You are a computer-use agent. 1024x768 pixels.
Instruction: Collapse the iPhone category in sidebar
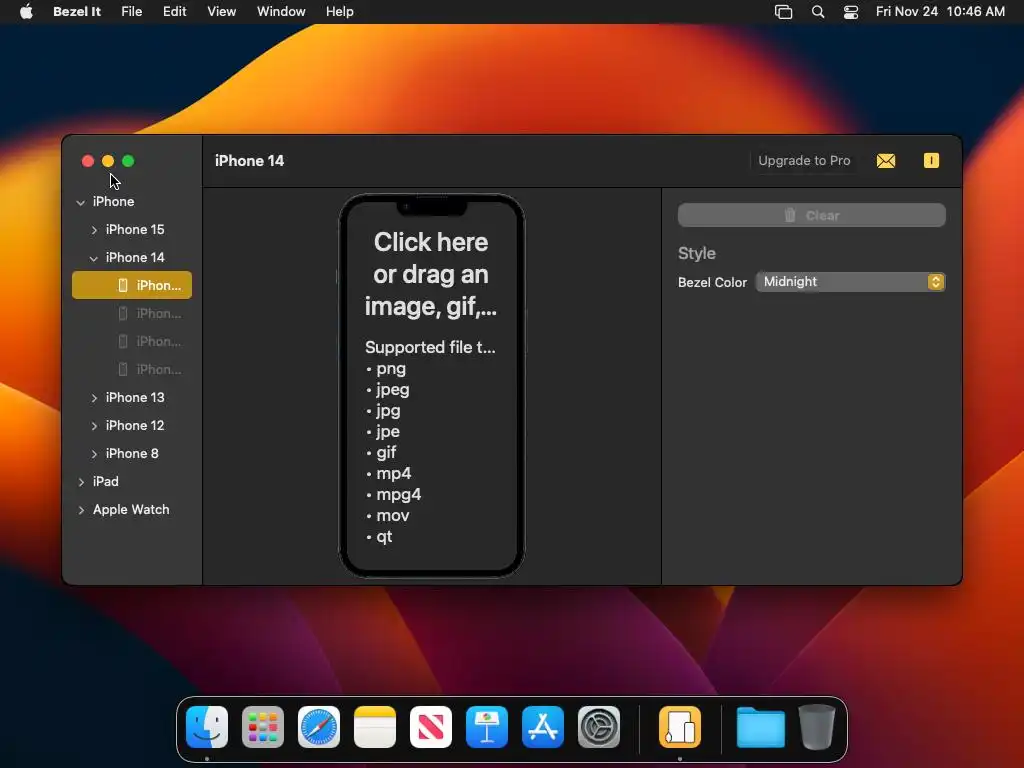point(80,202)
